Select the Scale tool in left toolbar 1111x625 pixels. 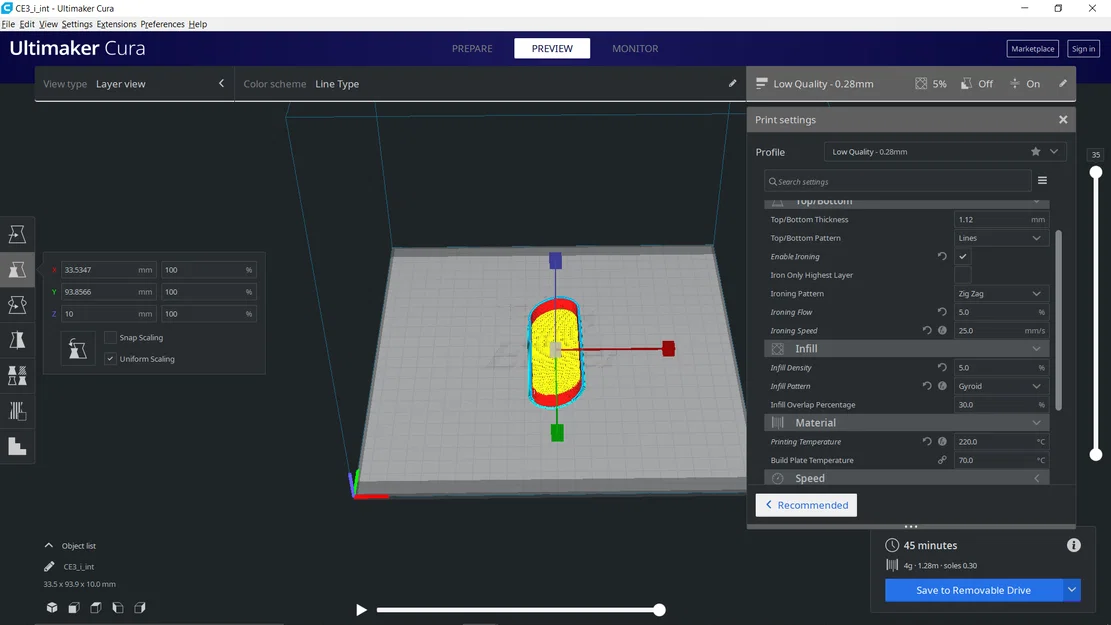[17, 269]
